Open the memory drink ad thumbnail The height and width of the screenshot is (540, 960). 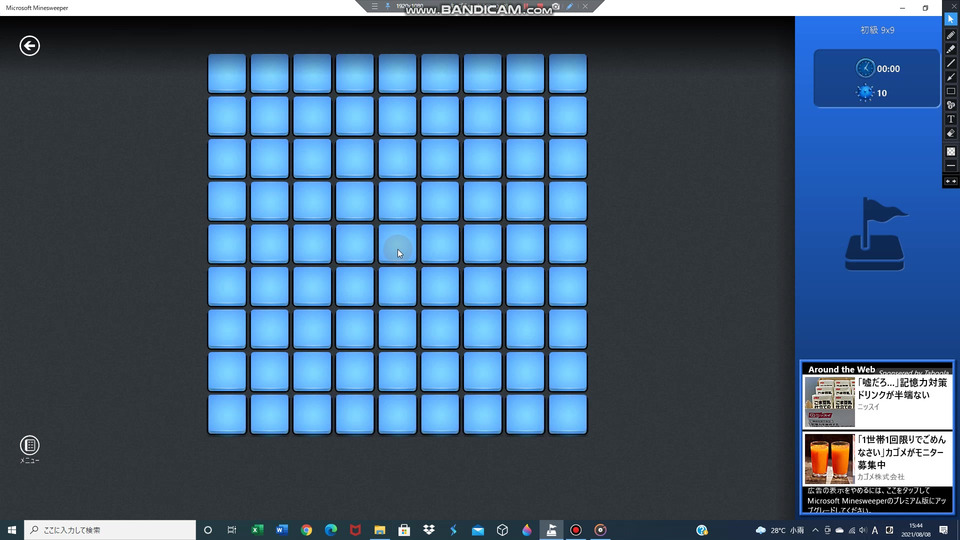click(x=830, y=402)
